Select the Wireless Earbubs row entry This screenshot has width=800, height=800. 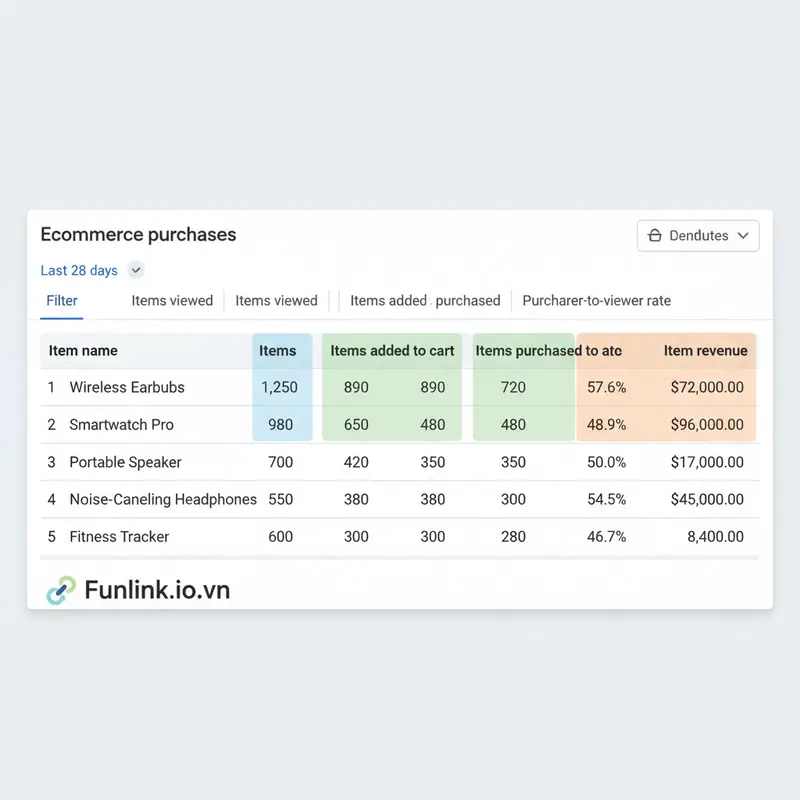tap(128, 387)
